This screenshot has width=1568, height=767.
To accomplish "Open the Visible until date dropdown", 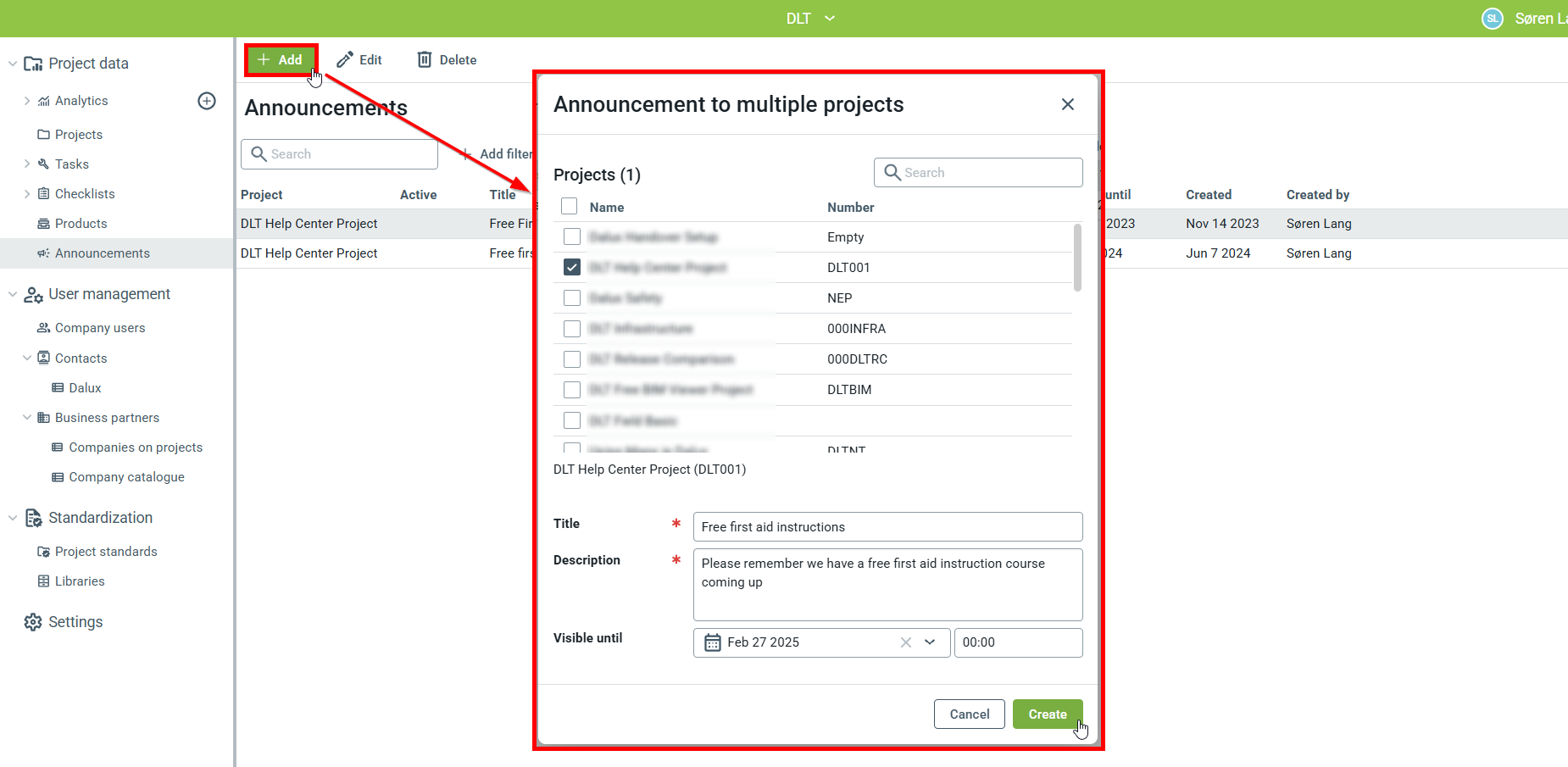I will (930, 642).
